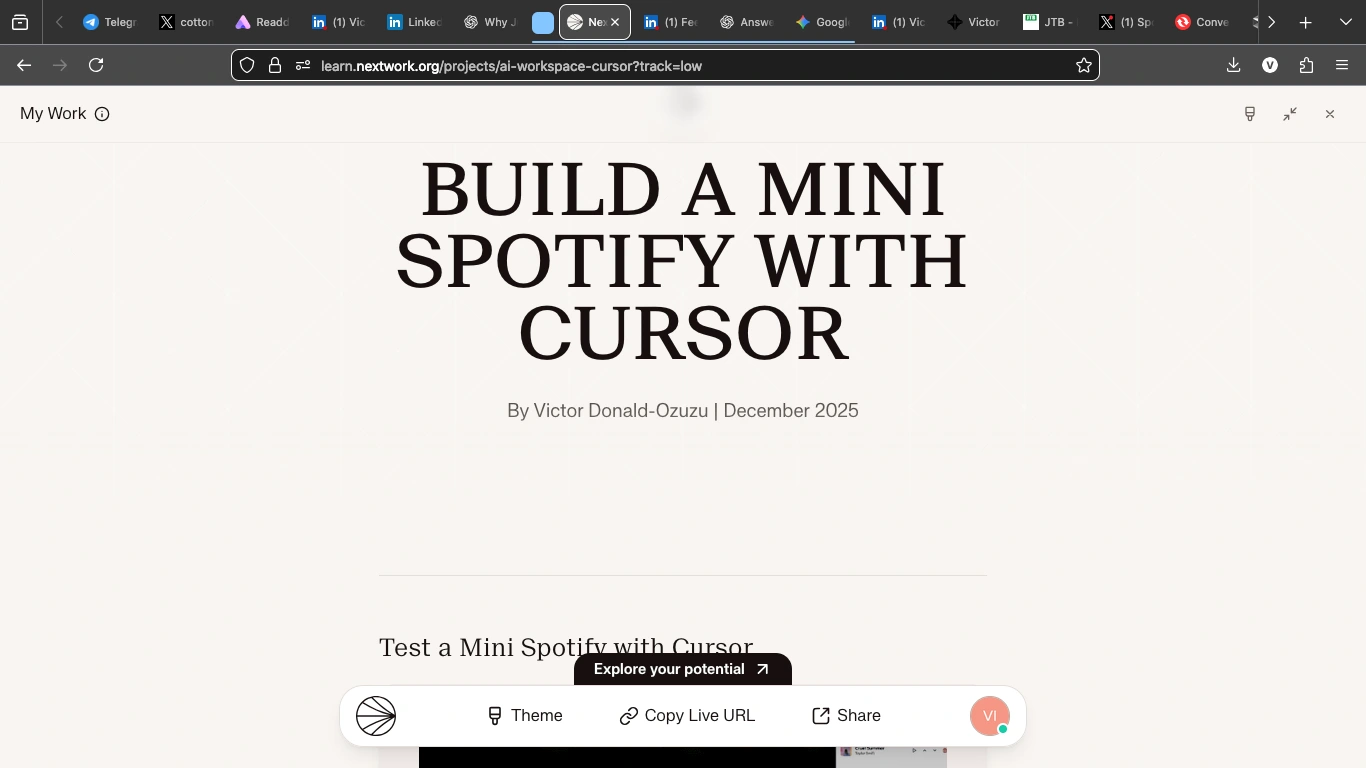The height and width of the screenshot is (768, 1366).
Task: Click the author and date byline text
Action: point(683,411)
